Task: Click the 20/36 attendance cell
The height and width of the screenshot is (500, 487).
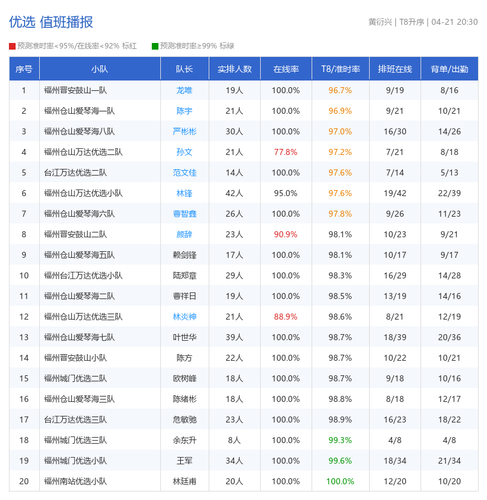Action: click(x=449, y=337)
